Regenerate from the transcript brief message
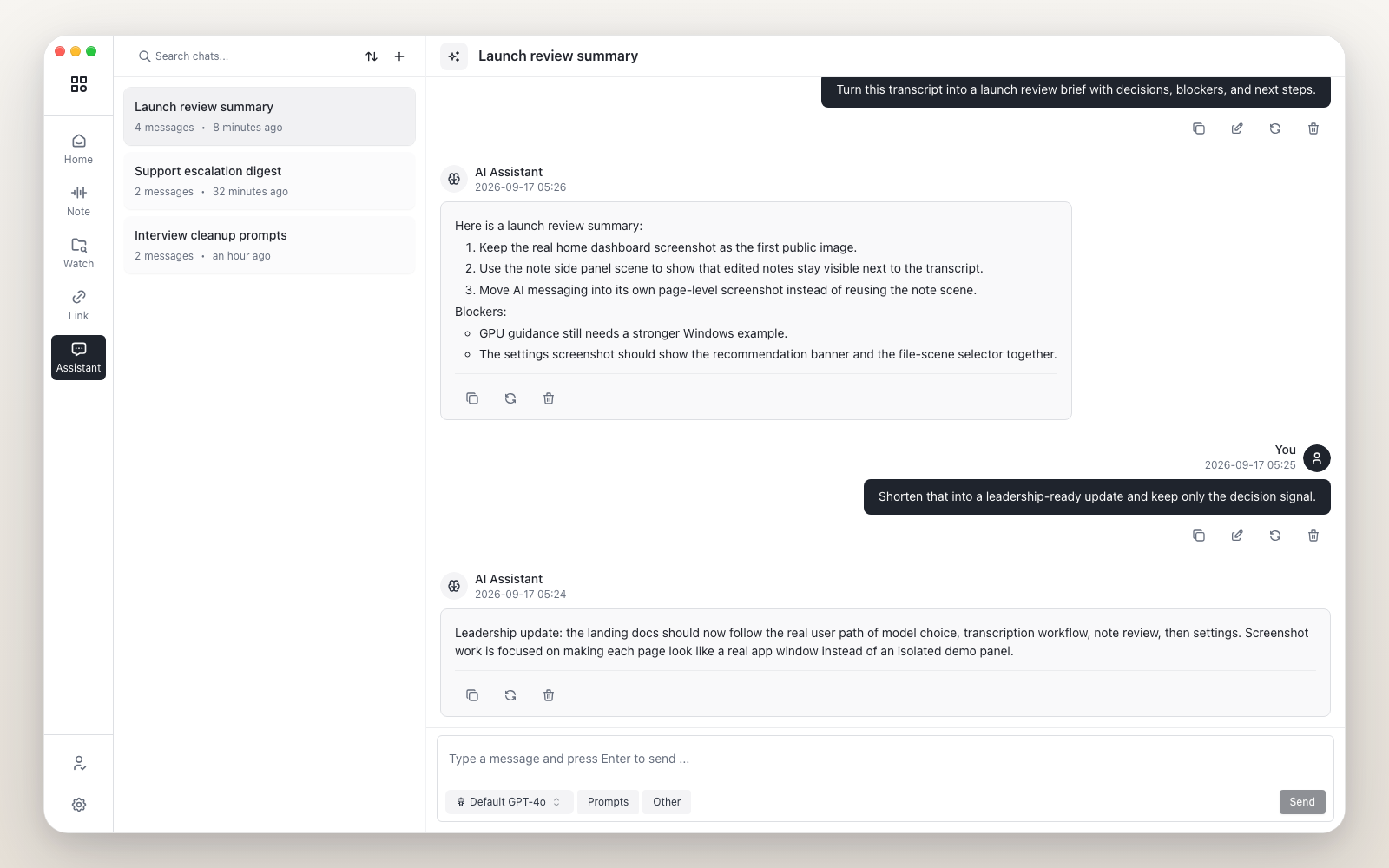 [1275, 128]
